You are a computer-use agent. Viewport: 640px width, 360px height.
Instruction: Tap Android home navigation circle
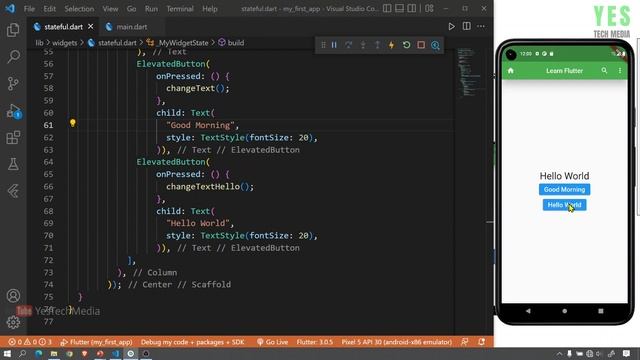(x=564, y=311)
